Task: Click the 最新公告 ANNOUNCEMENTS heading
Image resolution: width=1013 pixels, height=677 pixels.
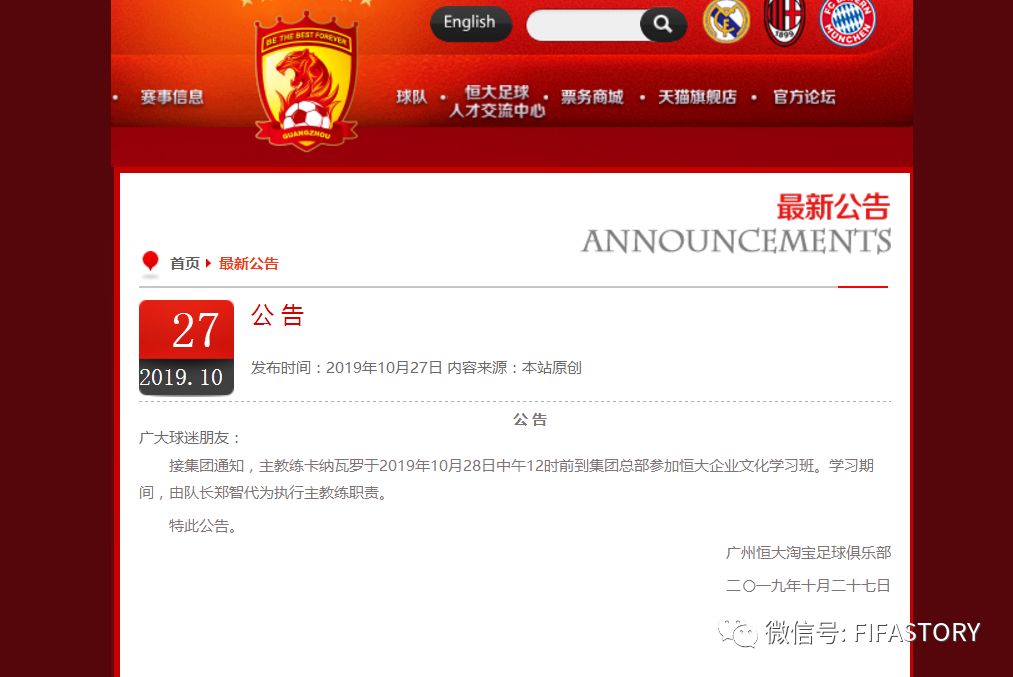Action: 736,224
